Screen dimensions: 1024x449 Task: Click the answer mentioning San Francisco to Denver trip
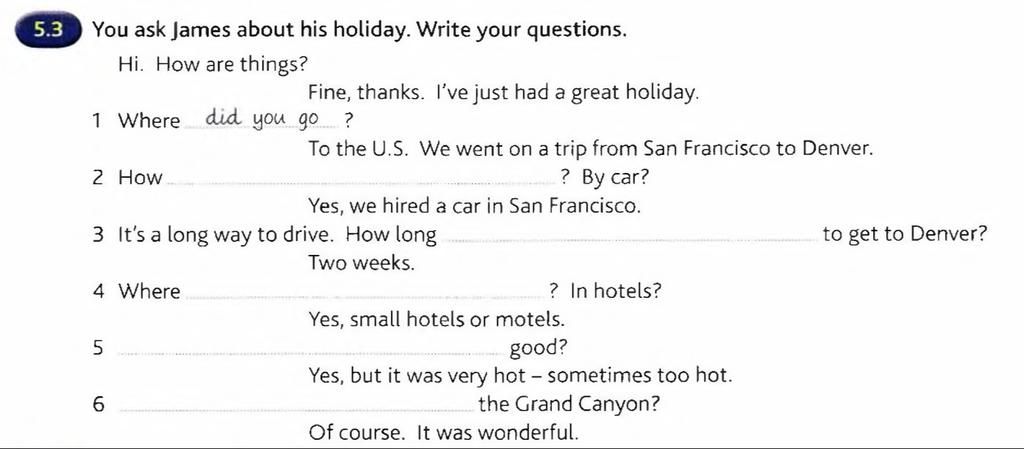(x=591, y=149)
